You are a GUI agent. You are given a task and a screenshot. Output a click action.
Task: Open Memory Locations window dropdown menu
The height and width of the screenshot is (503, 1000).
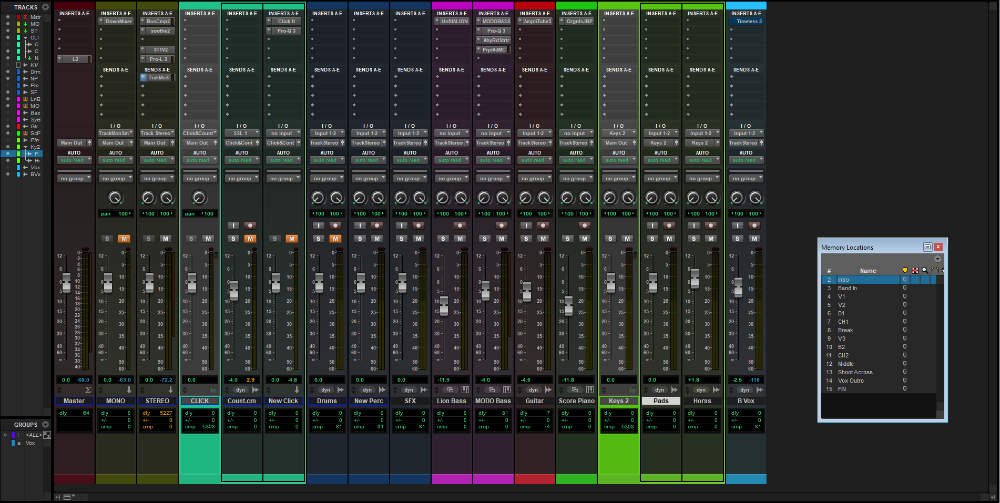(938, 259)
